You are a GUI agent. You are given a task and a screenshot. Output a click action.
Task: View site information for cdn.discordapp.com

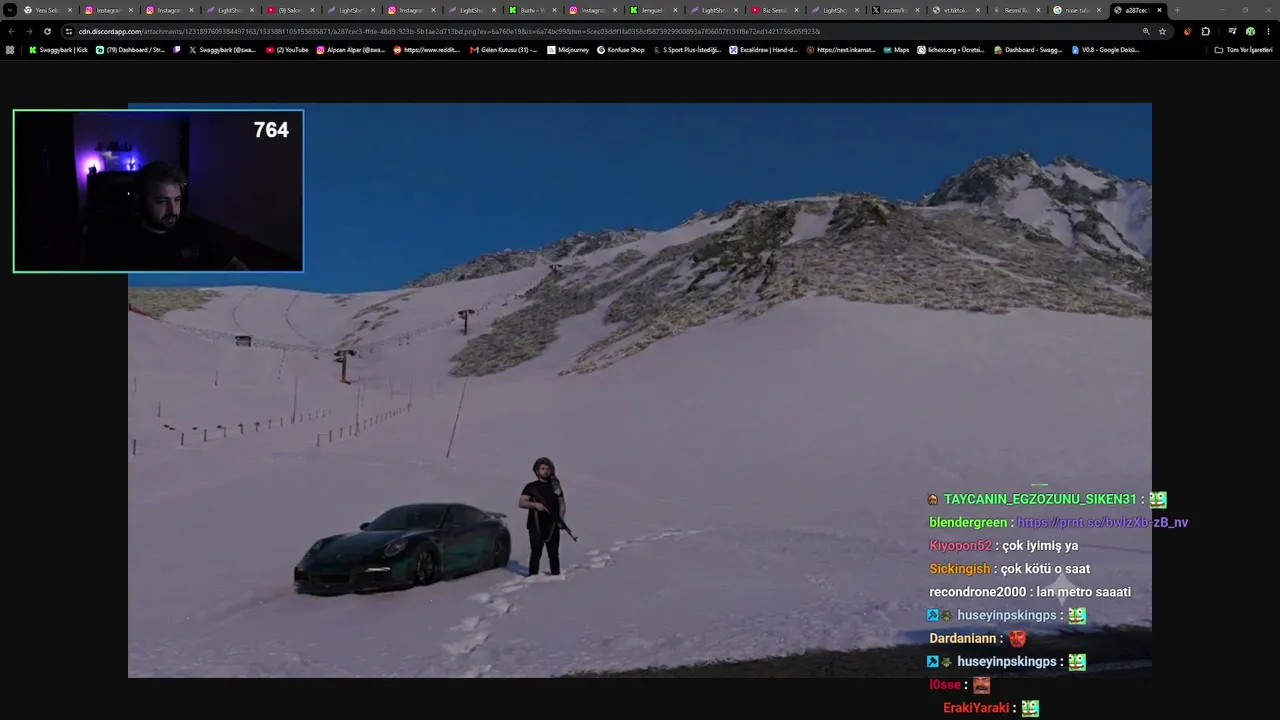[69, 31]
